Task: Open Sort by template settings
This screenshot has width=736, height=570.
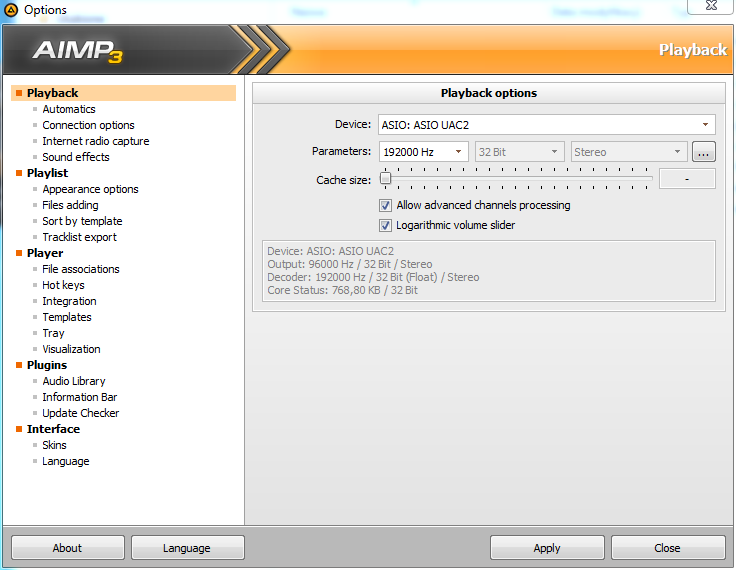Action: coord(82,221)
